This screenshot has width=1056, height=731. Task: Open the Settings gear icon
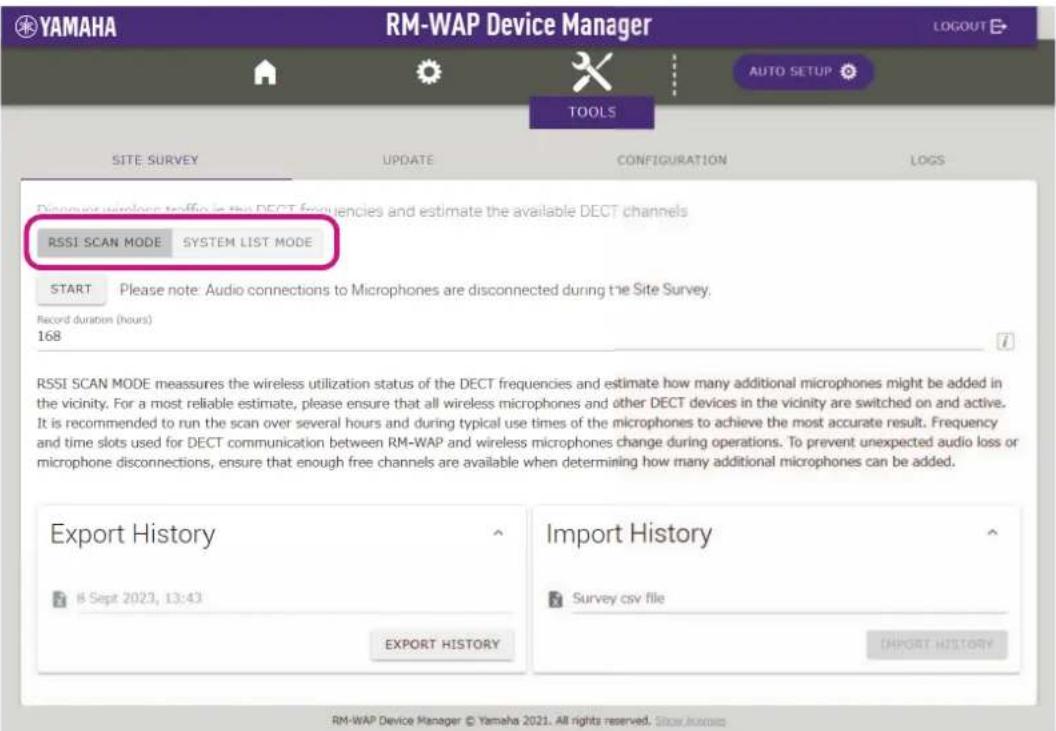(x=428, y=72)
